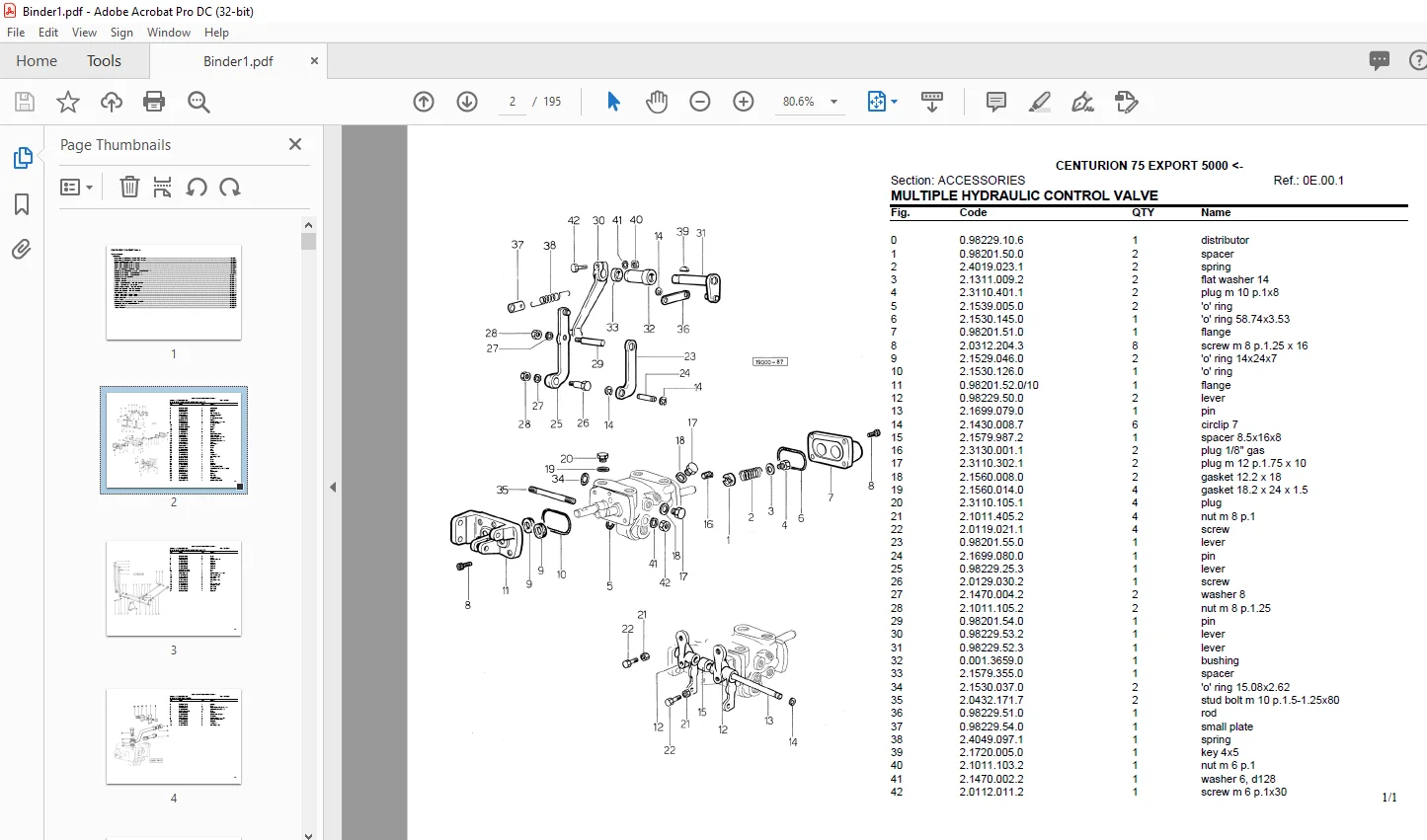Viewport: 1427px width, 840px height.
Task: Go to previous page arrow
Action: tap(424, 102)
